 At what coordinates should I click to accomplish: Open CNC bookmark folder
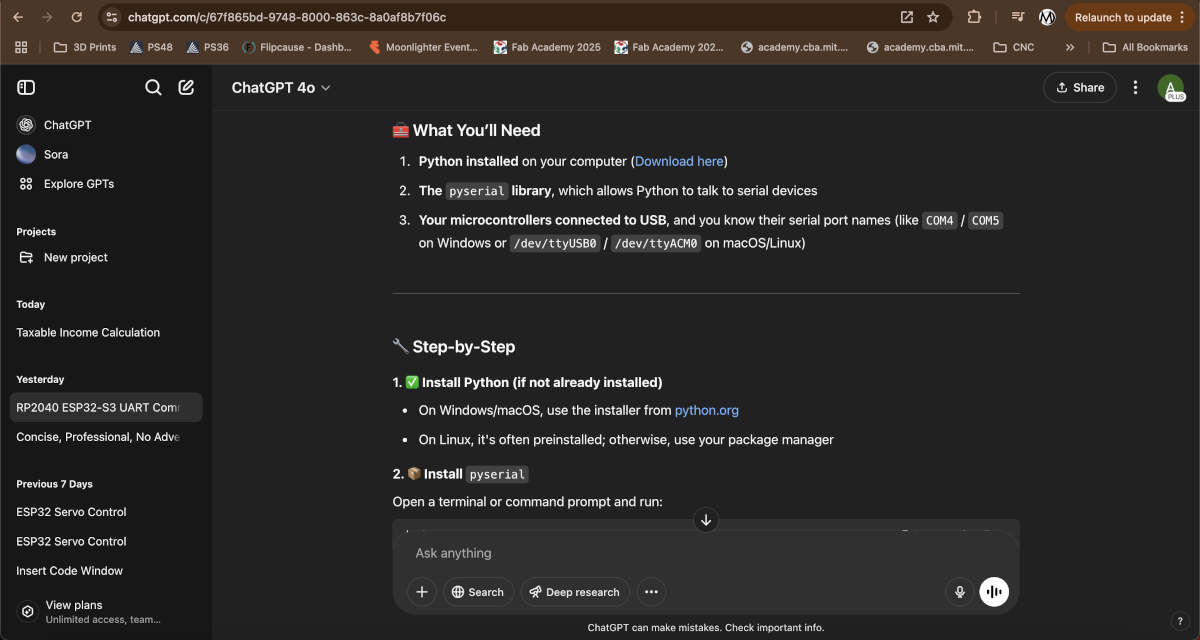[x=1014, y=47]
